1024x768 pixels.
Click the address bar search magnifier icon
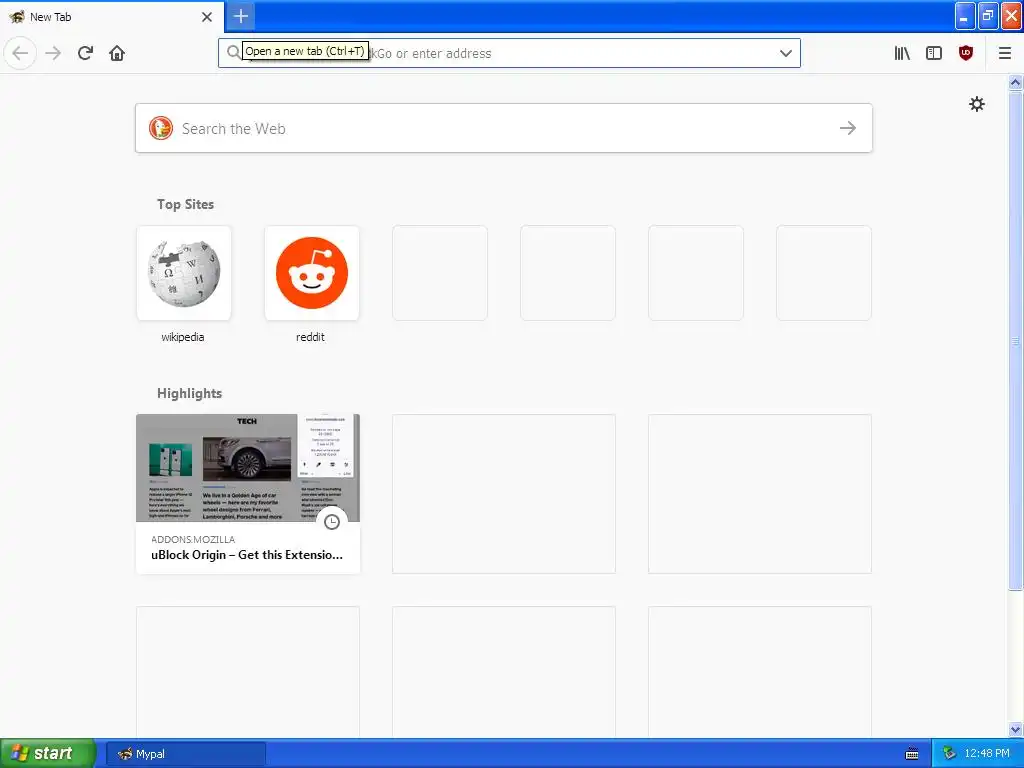click(x=233, y=52)
